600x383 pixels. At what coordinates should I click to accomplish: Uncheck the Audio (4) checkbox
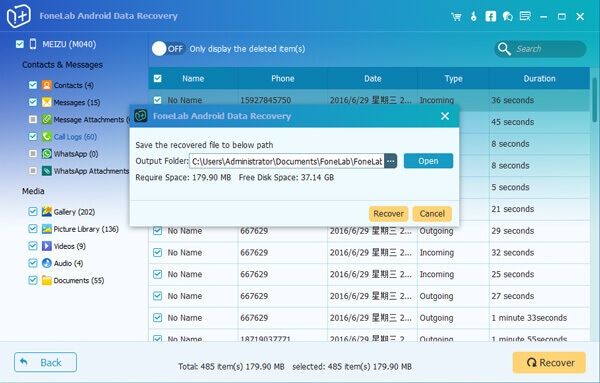[33, 263]
